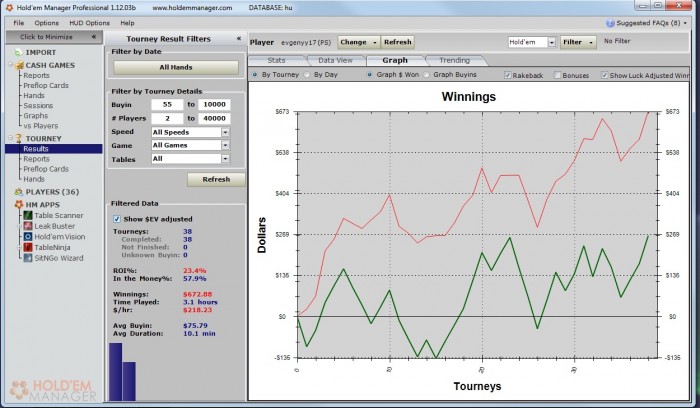Viewport: 700px width, 408px height.
Task: Open Graphs under CASH GAMES
Action: (x=35, y=116)
